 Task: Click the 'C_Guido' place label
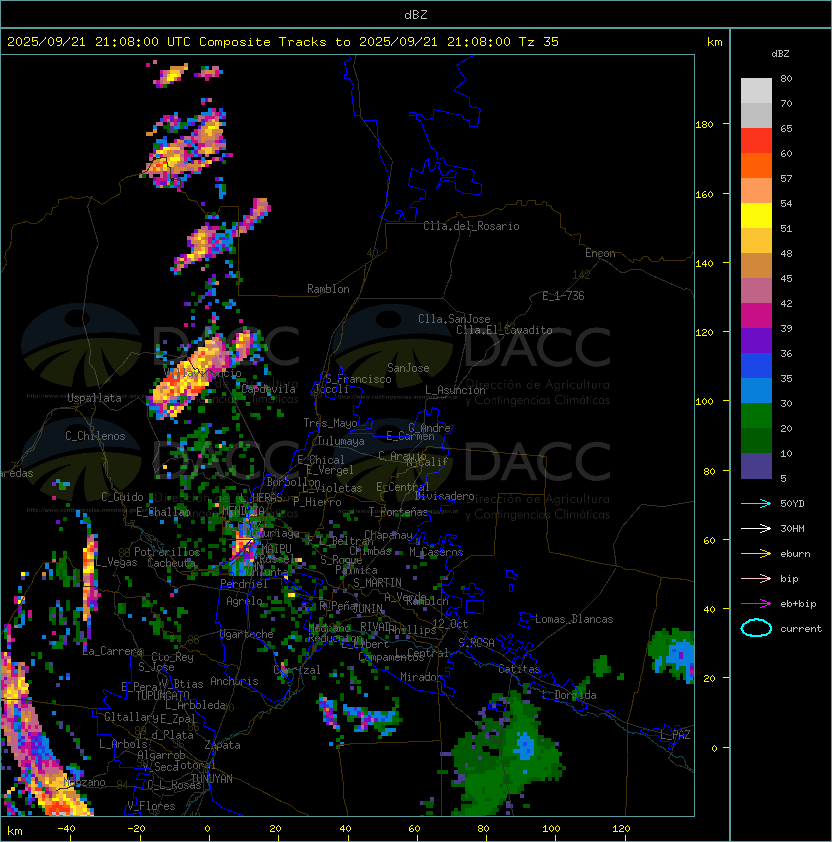(122, 497)
